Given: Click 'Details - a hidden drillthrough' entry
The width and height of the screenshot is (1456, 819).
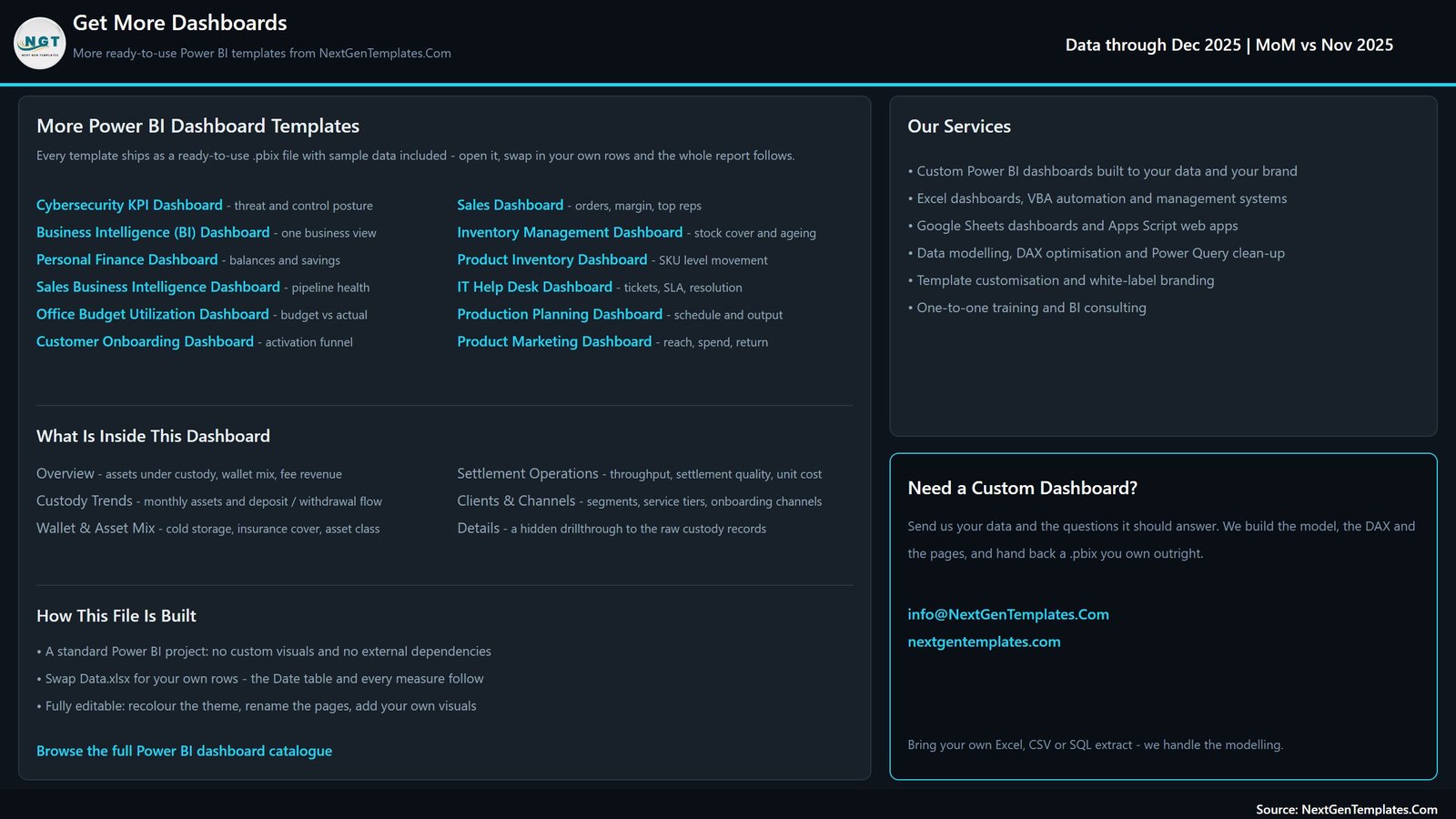Looking at the screenshot, I should (612, 529).
